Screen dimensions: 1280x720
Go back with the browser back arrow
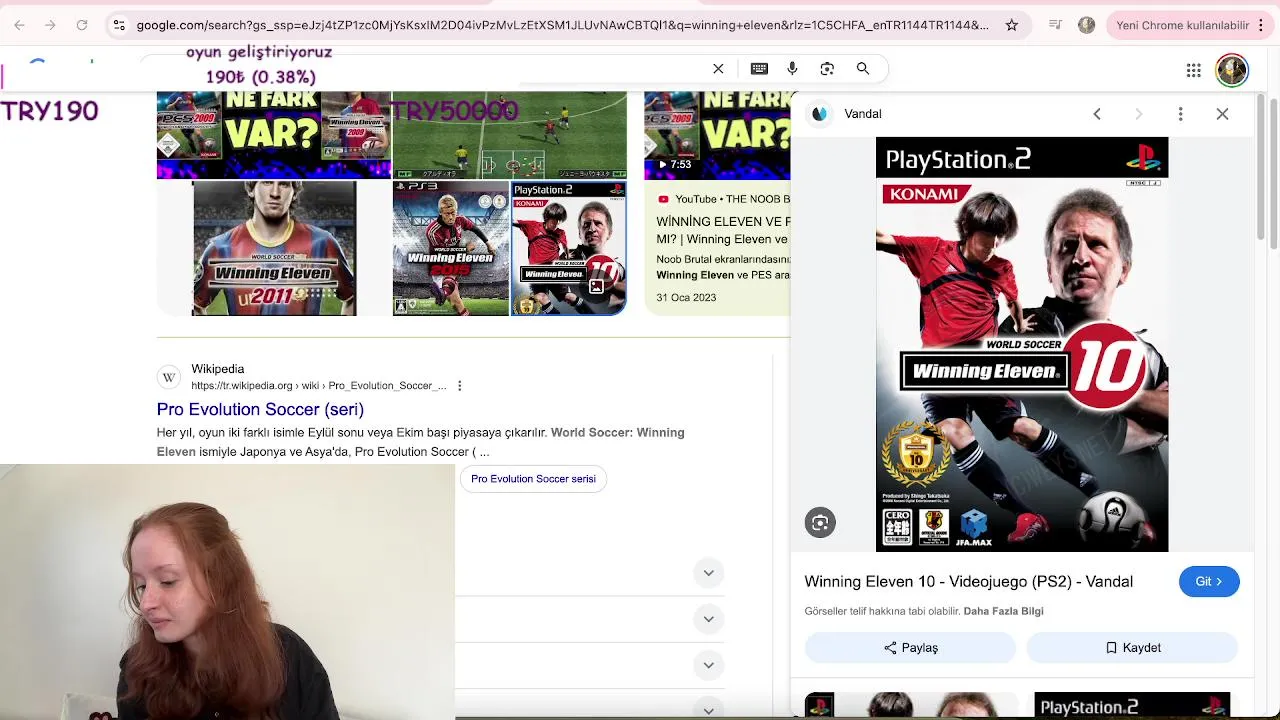(x=19, y=25)
